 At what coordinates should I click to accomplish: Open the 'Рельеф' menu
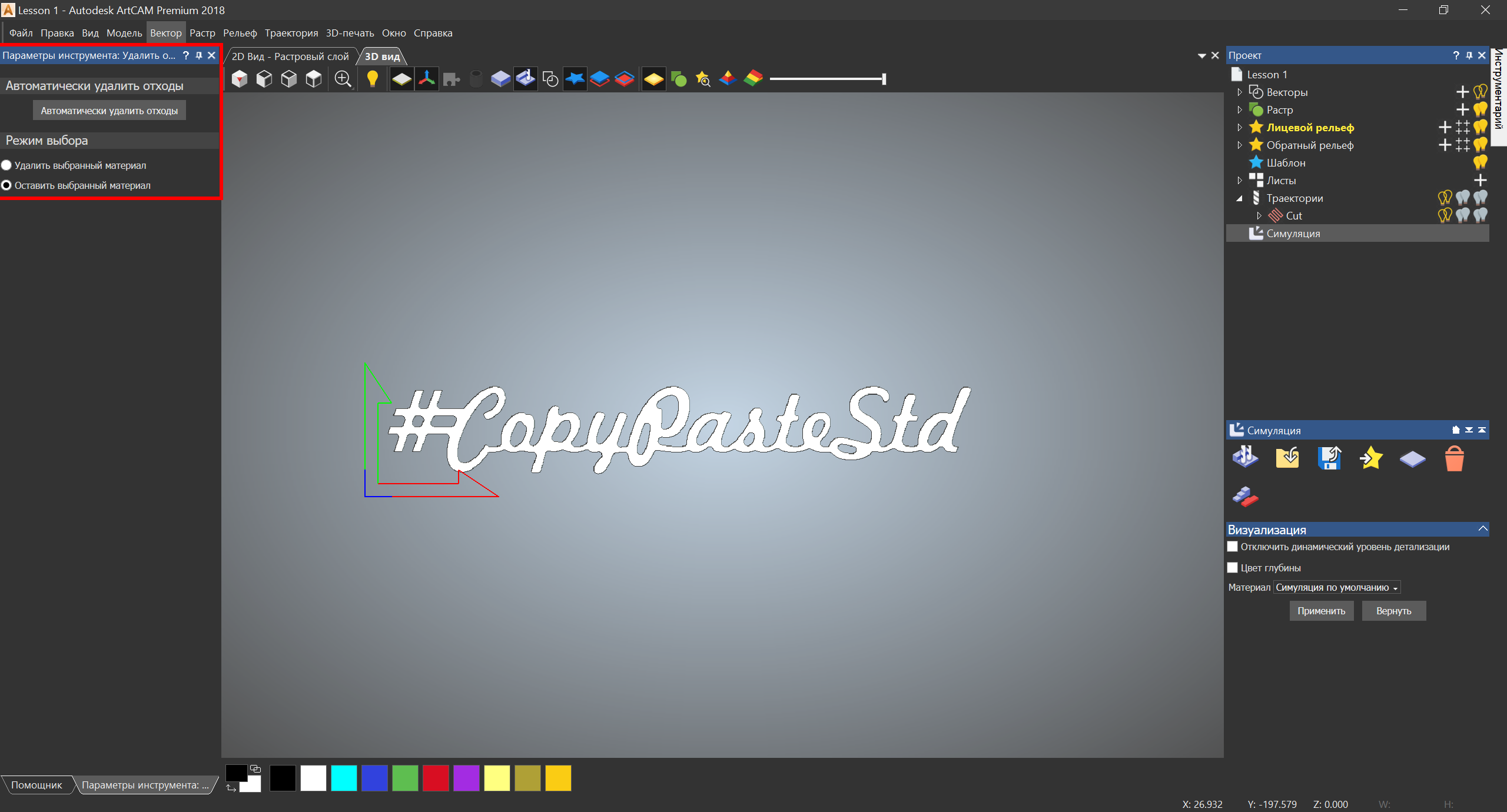[240, 33]
